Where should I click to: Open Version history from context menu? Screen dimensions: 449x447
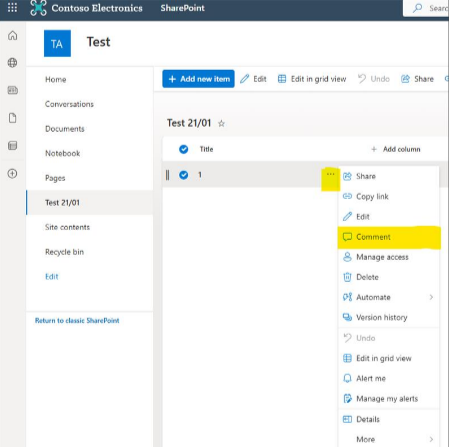tap(389, 317)
